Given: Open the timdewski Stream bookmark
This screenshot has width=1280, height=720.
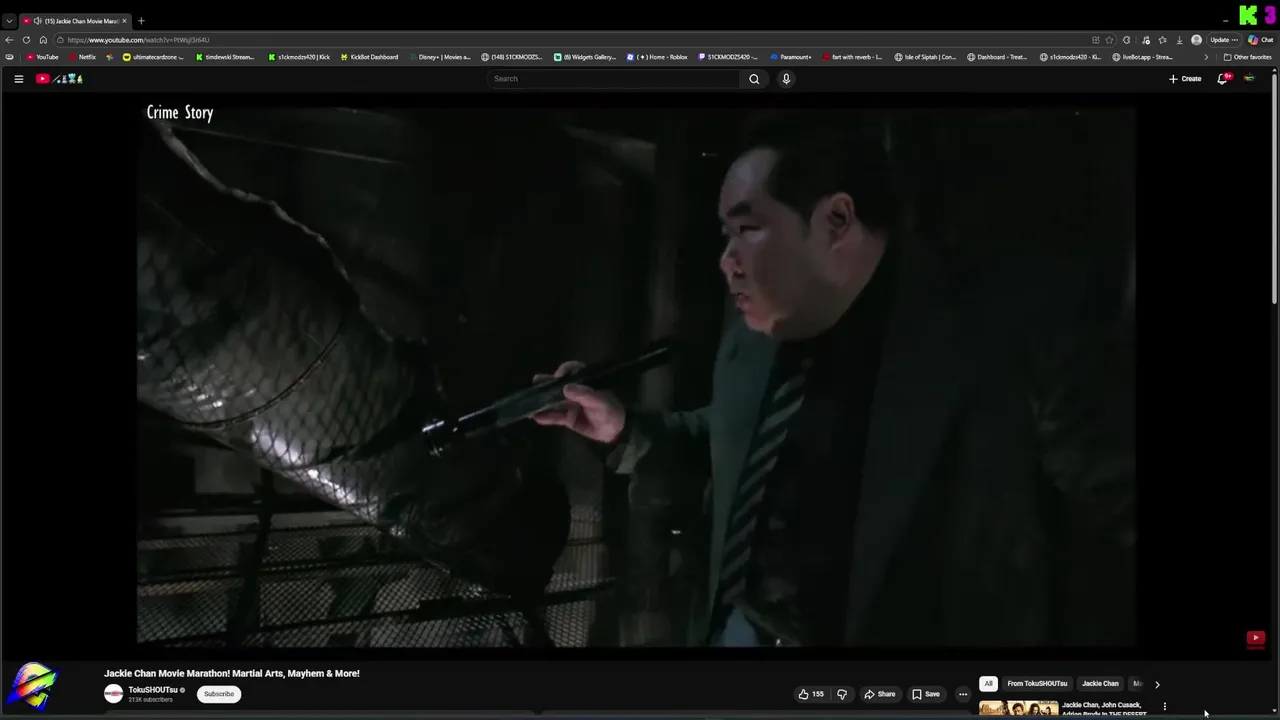Looking at the screenshot, I should [x=224, y=57].
